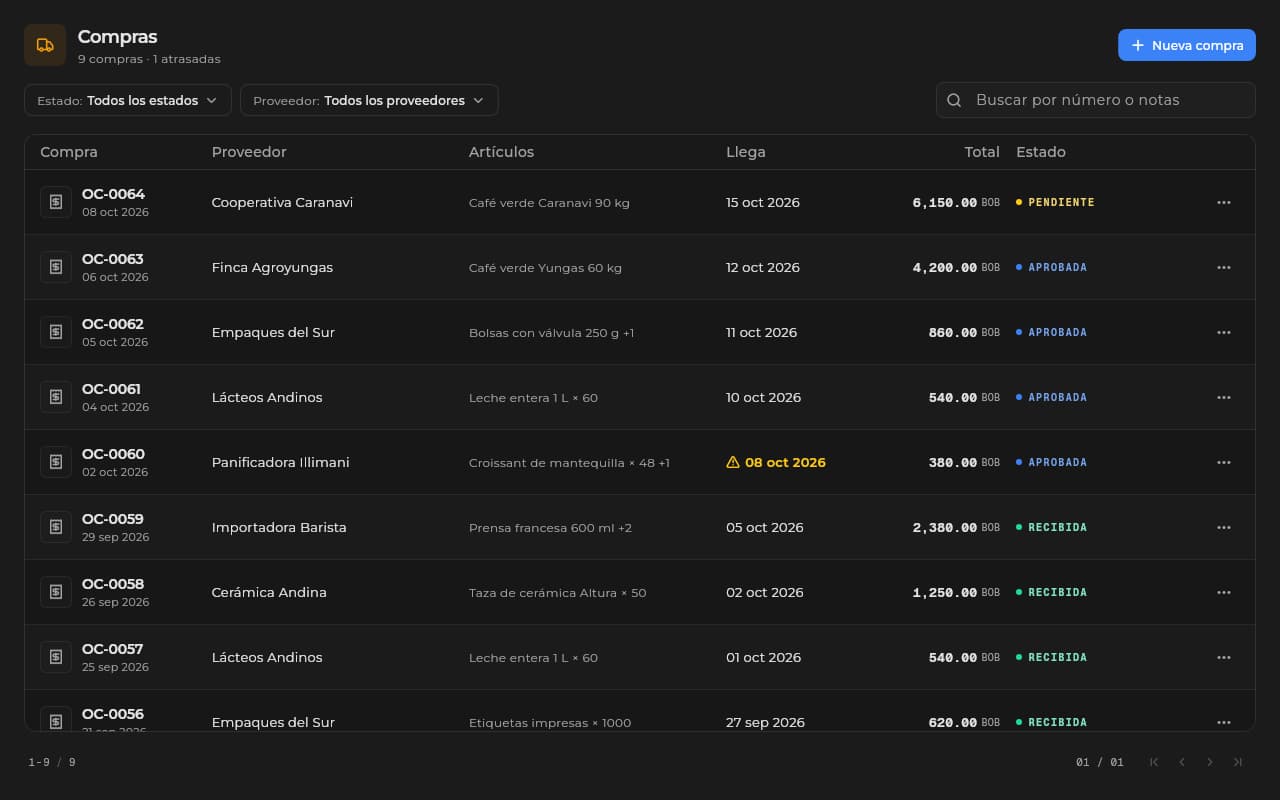1280x800 pixels.
Task: Open purchase order OC-0061
Action: (111, 389)
